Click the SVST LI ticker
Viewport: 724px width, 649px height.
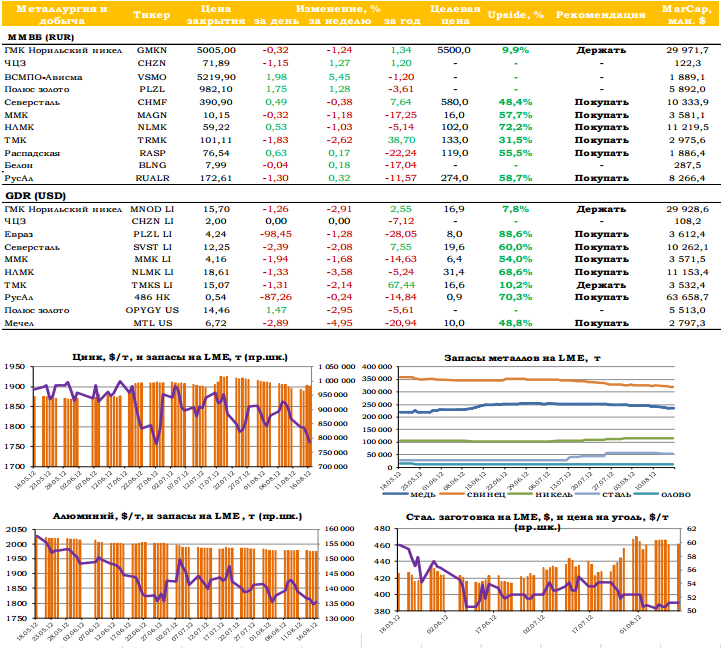152,247
